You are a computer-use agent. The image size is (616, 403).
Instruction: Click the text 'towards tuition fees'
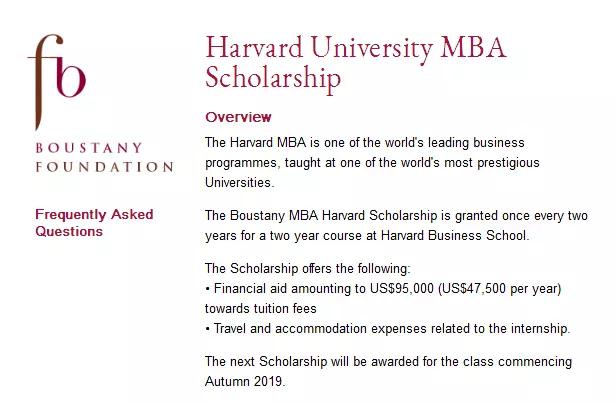[x=260, y=309]
